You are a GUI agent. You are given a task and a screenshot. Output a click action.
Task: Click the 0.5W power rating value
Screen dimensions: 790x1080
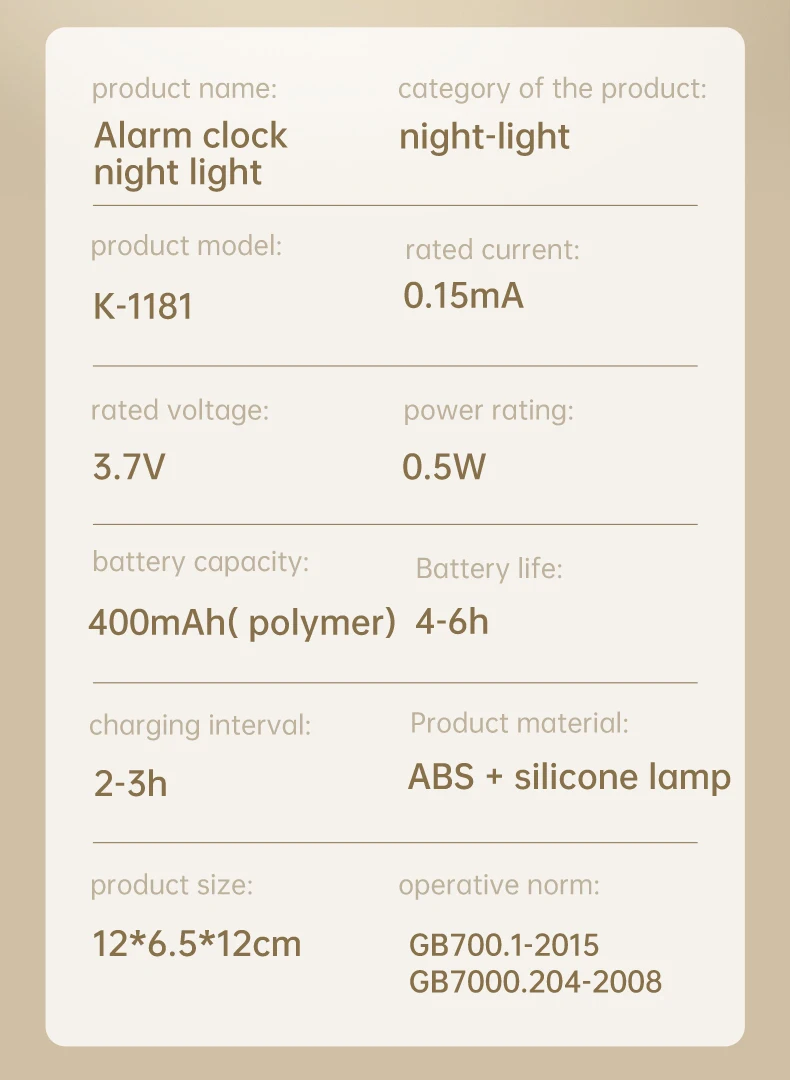click(444, 467)
